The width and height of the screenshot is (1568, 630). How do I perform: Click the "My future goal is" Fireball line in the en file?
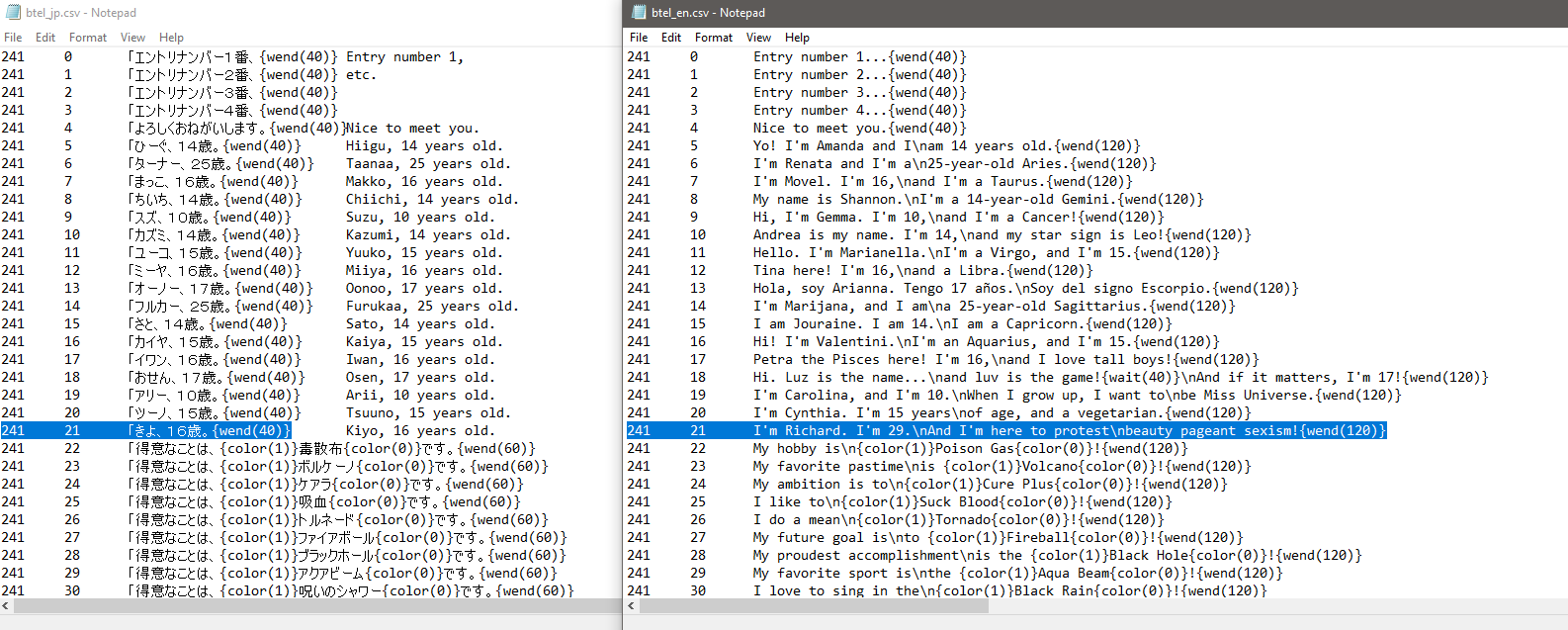(x=998, y=537)
